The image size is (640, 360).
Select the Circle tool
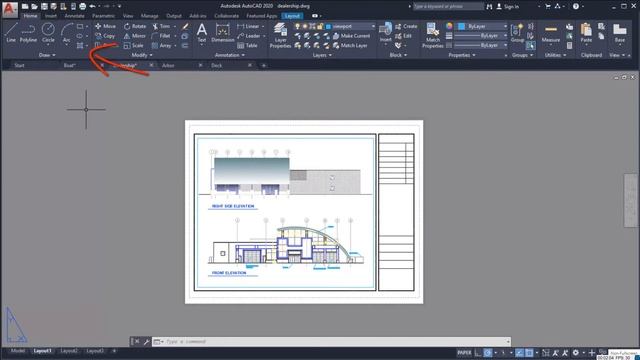coord(48,33)
